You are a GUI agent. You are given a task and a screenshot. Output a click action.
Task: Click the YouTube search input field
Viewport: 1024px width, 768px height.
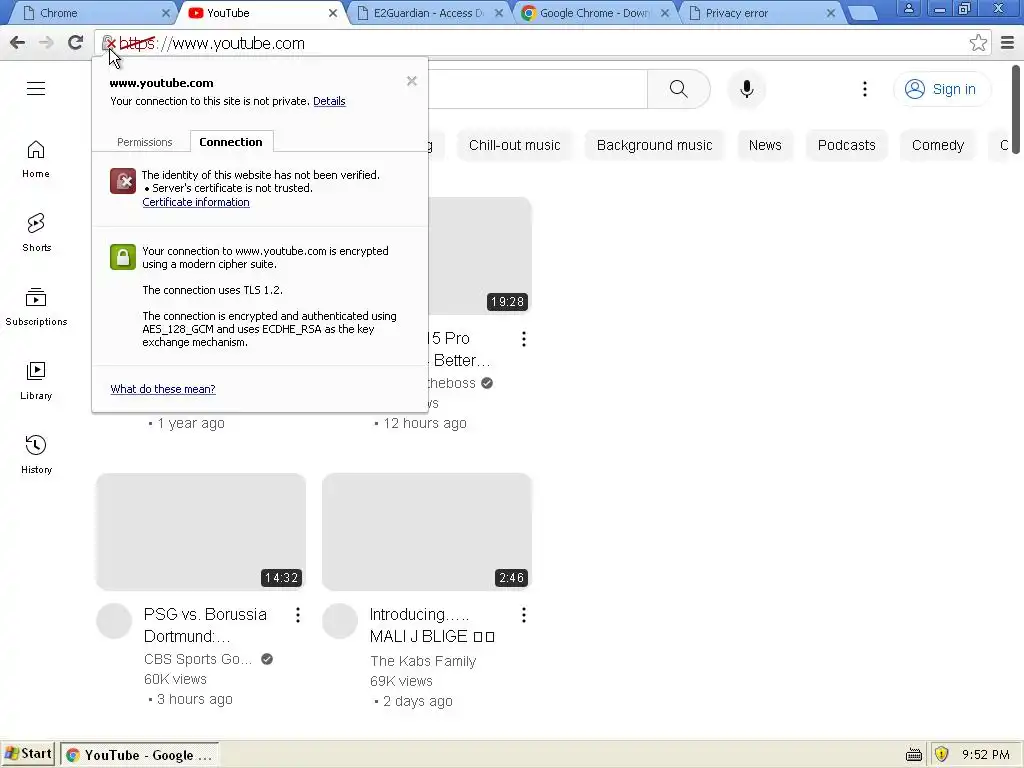tap(537, 89)
